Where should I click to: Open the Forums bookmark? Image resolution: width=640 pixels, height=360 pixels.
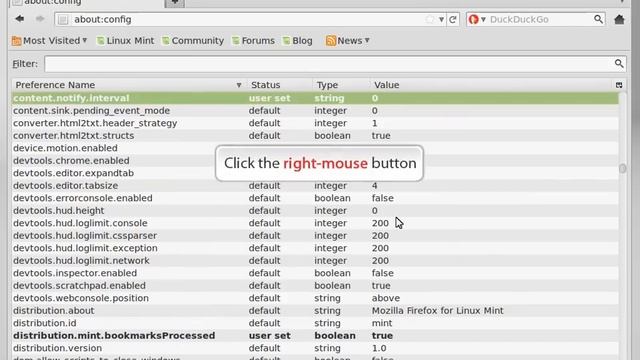253,40
